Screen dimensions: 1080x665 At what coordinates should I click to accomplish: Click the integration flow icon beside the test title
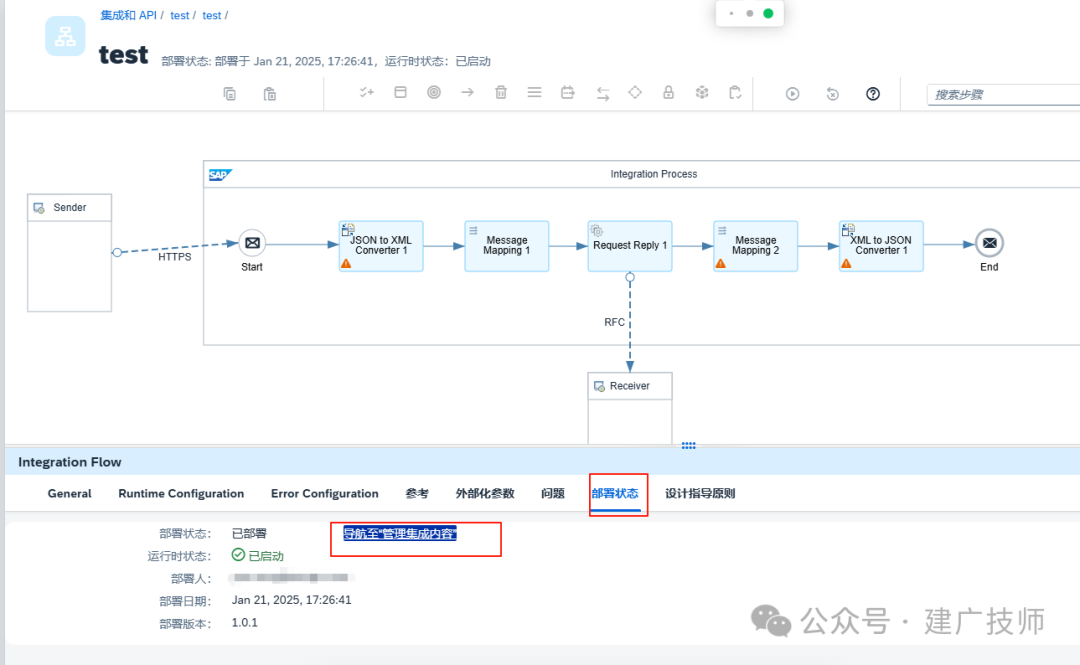pos(65,36)
